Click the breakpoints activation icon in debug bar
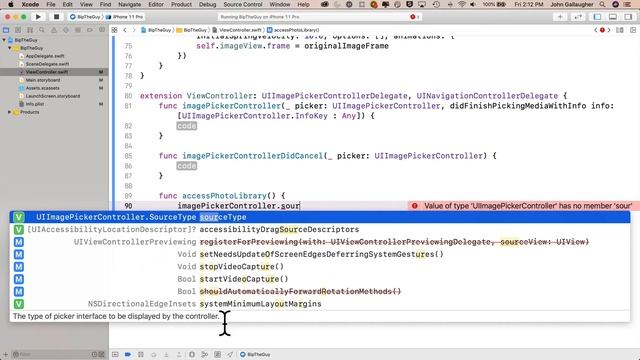 tap(128, 354)
